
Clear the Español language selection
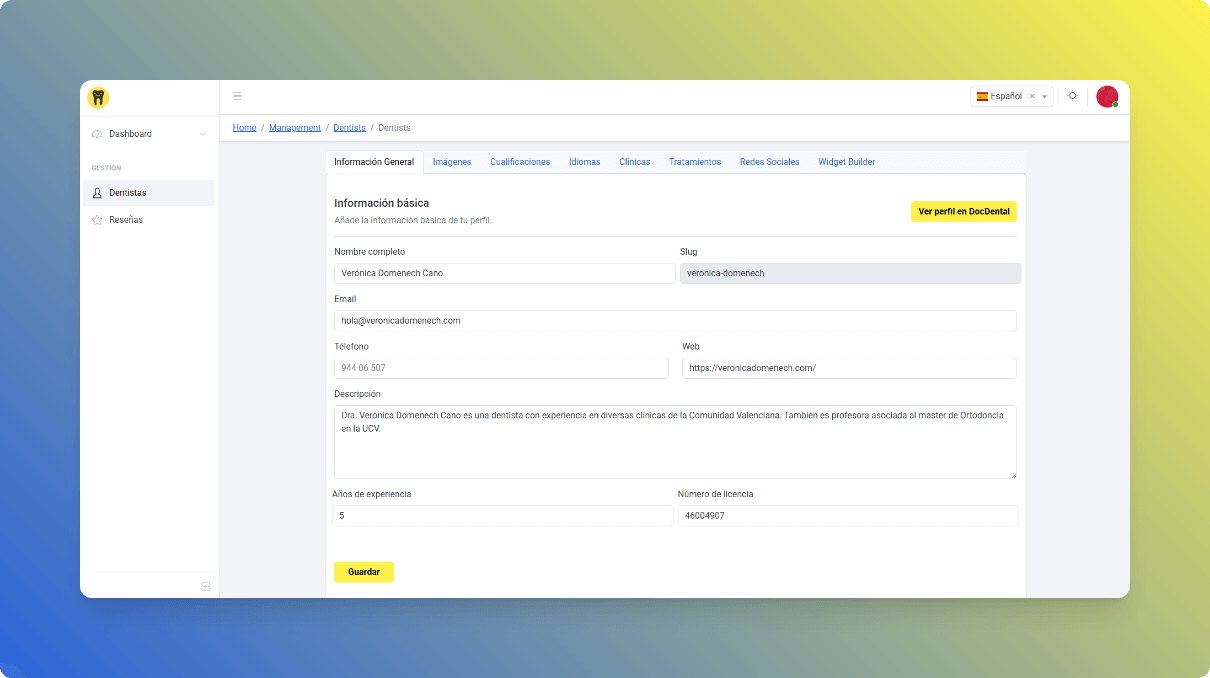coord(1032,97)
